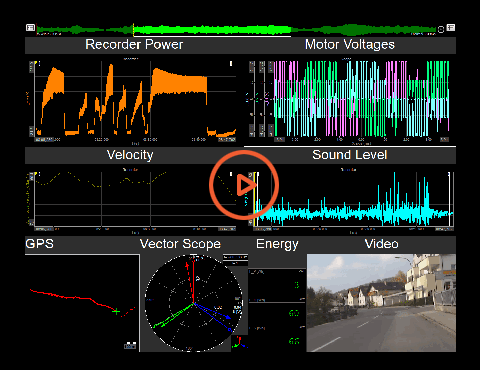Click the green crosshair marker on GPS track
480x370 pixels.
pos(116,312)
